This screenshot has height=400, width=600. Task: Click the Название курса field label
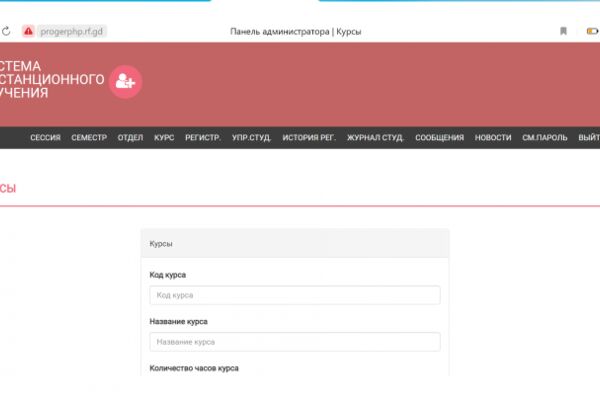(179, 322)
